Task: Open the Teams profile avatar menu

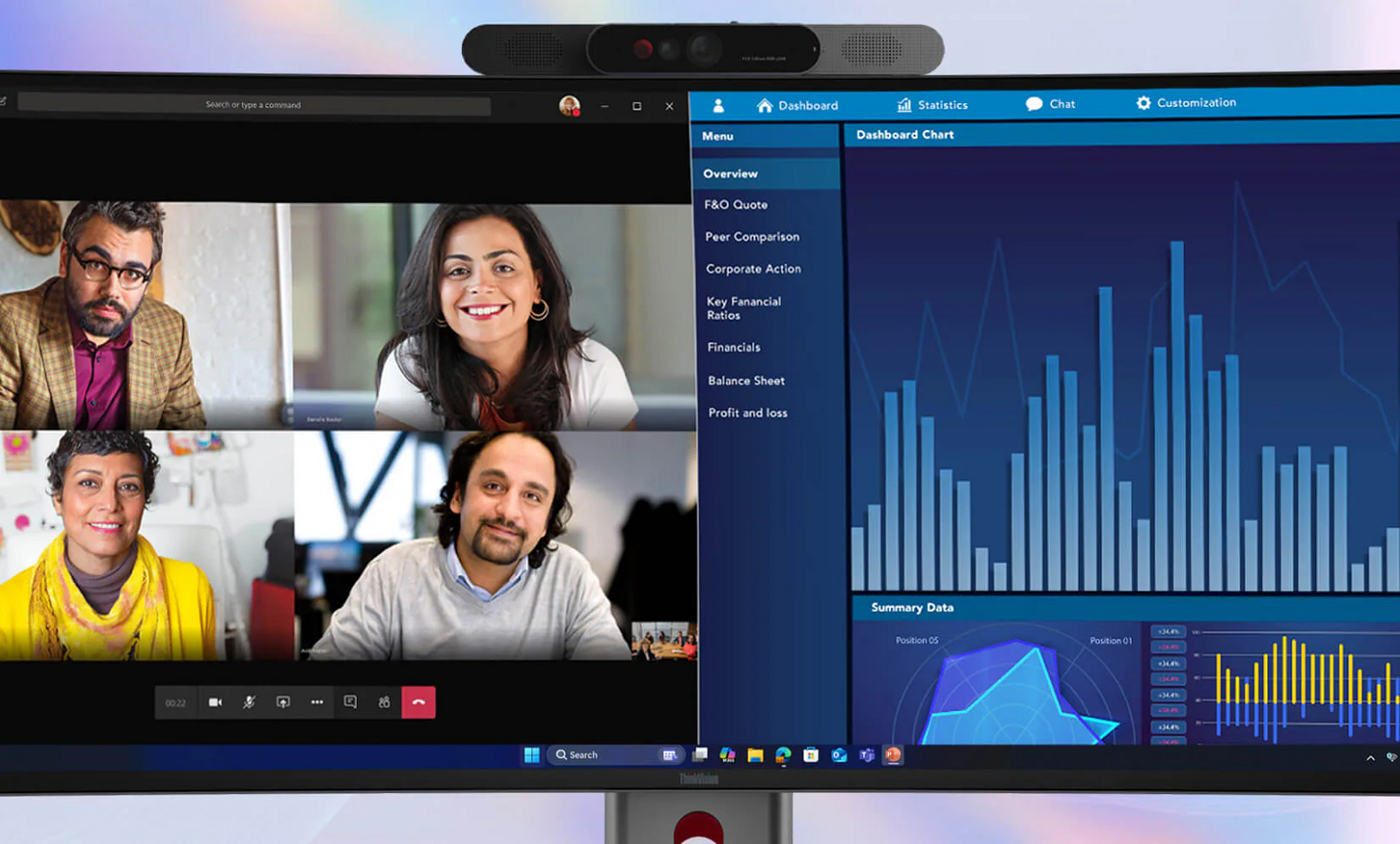Action: click(570, 106)
